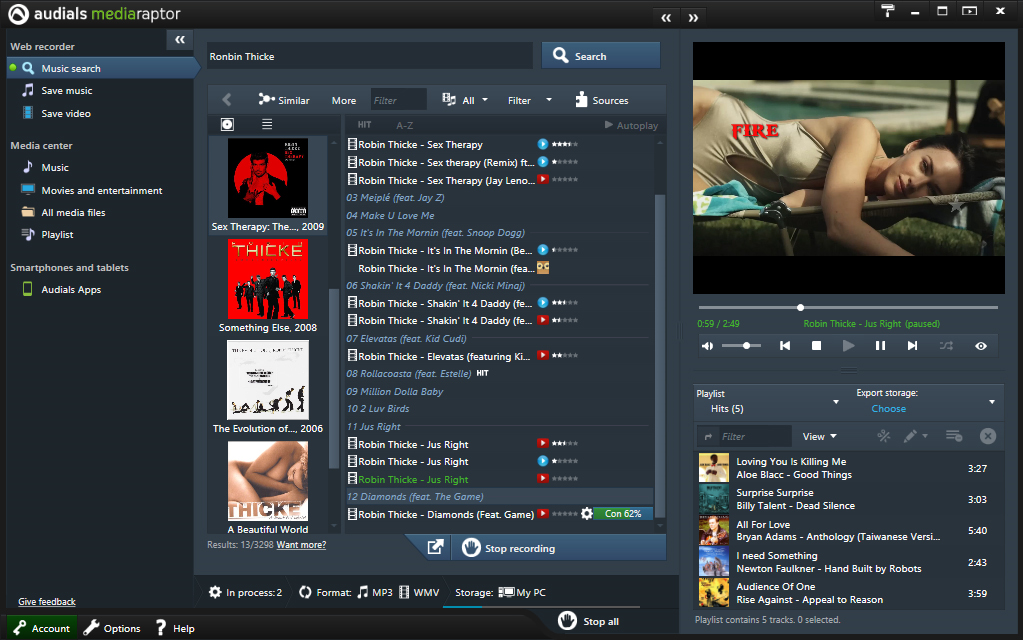The height and width of the screenshot is (640, 1023).
Task: Toggle the eye visualization button
Action: tap(981, 346)
